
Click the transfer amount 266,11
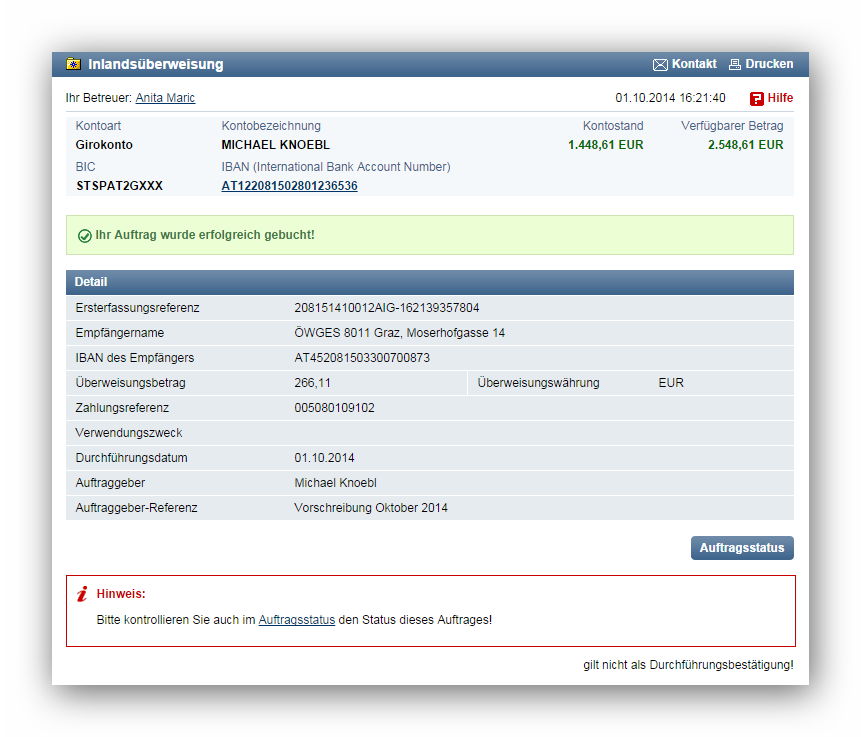click(x=312, y=383)
